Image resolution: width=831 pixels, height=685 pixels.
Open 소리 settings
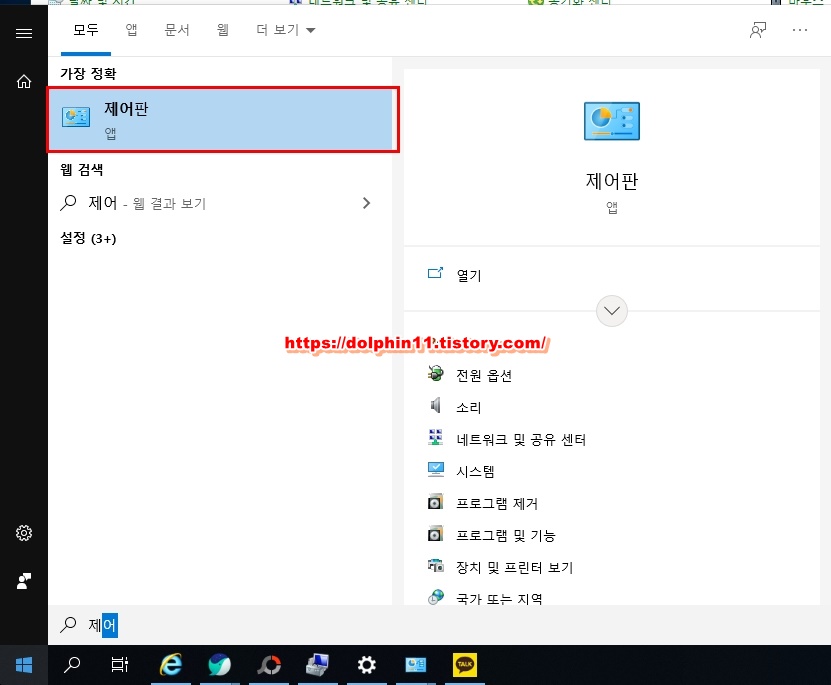(x=468, y=407)
